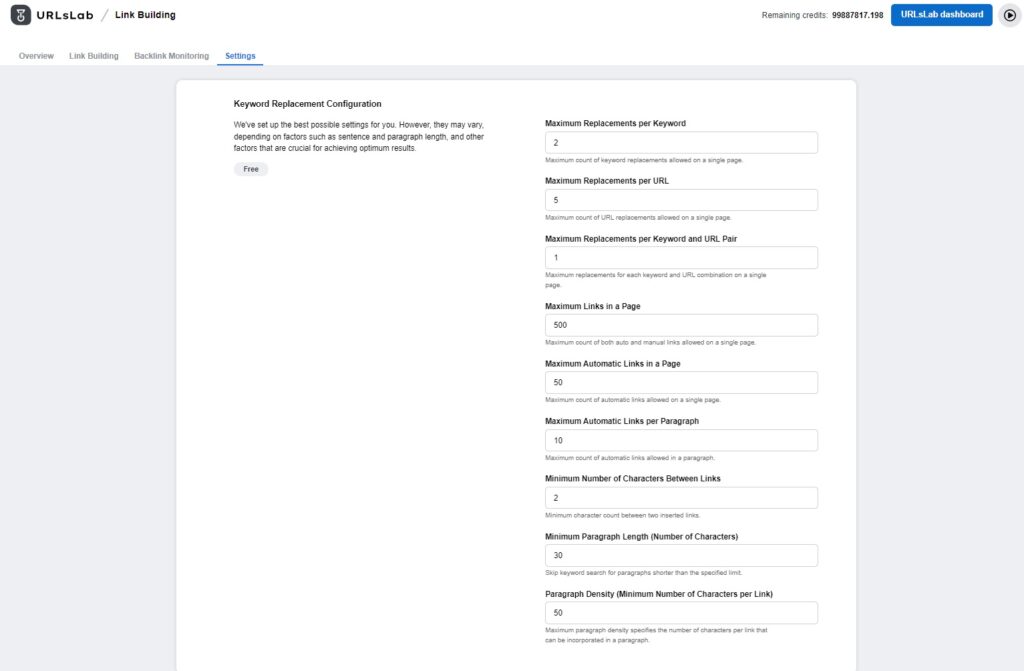This screenshot has width=1024, height=671.
Task: Click the URLsLab brand name text
Action: tap(65, 15)
